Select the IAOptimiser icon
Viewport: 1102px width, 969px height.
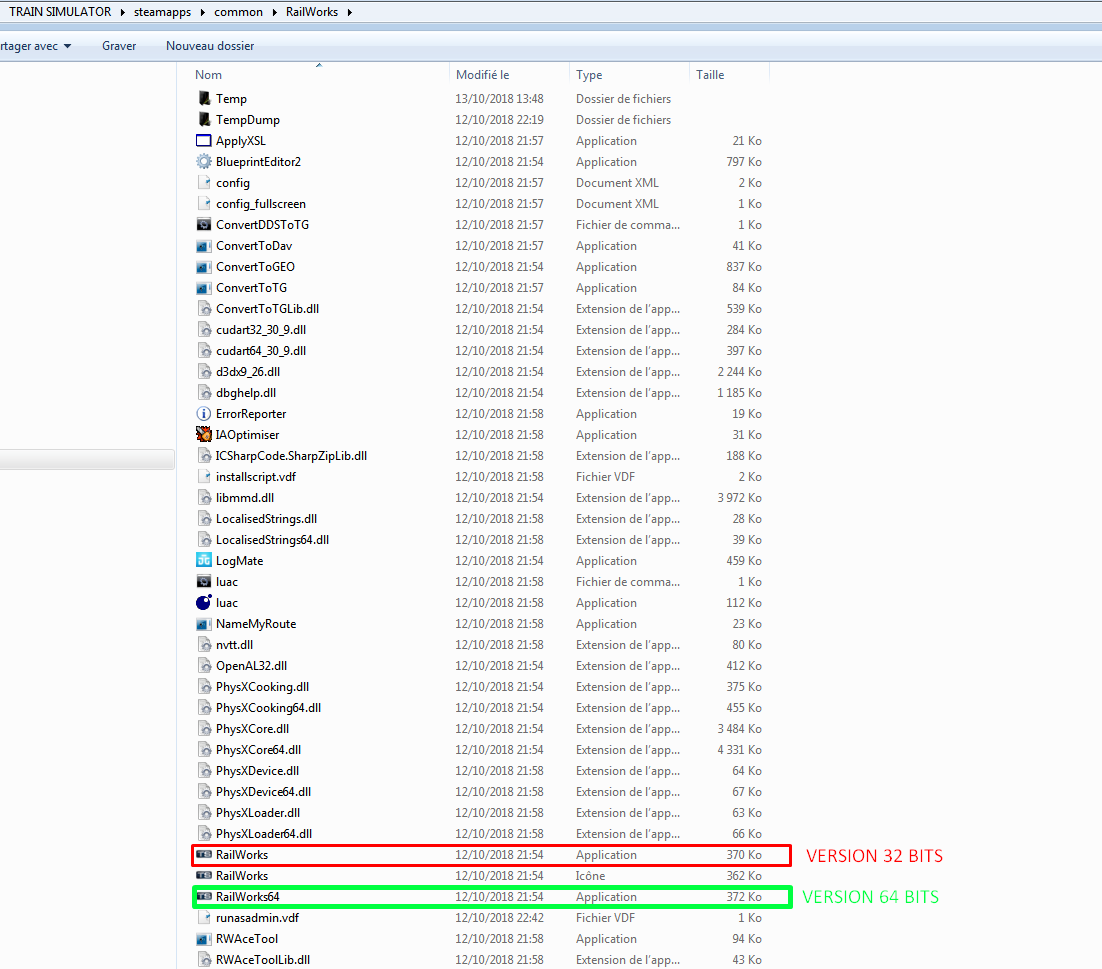pos(204,435)
